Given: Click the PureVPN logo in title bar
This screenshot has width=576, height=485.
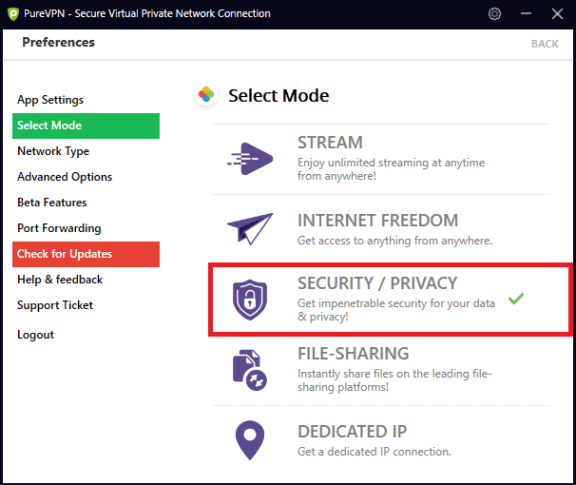Looking at the screenshot, I should pyautogui.click(x=13, y=14).
